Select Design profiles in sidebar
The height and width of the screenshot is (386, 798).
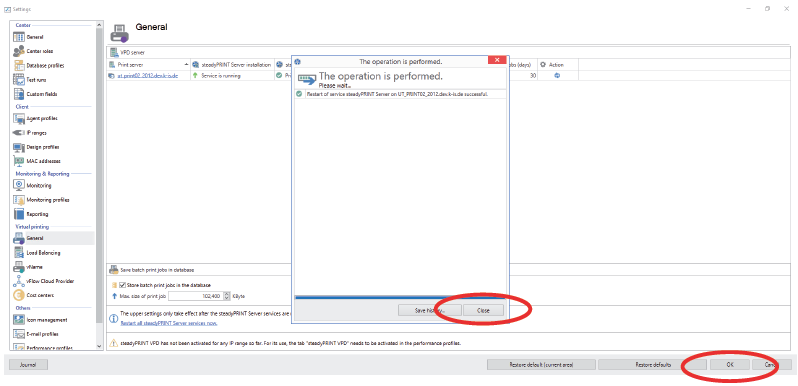[x=43, y=147]
